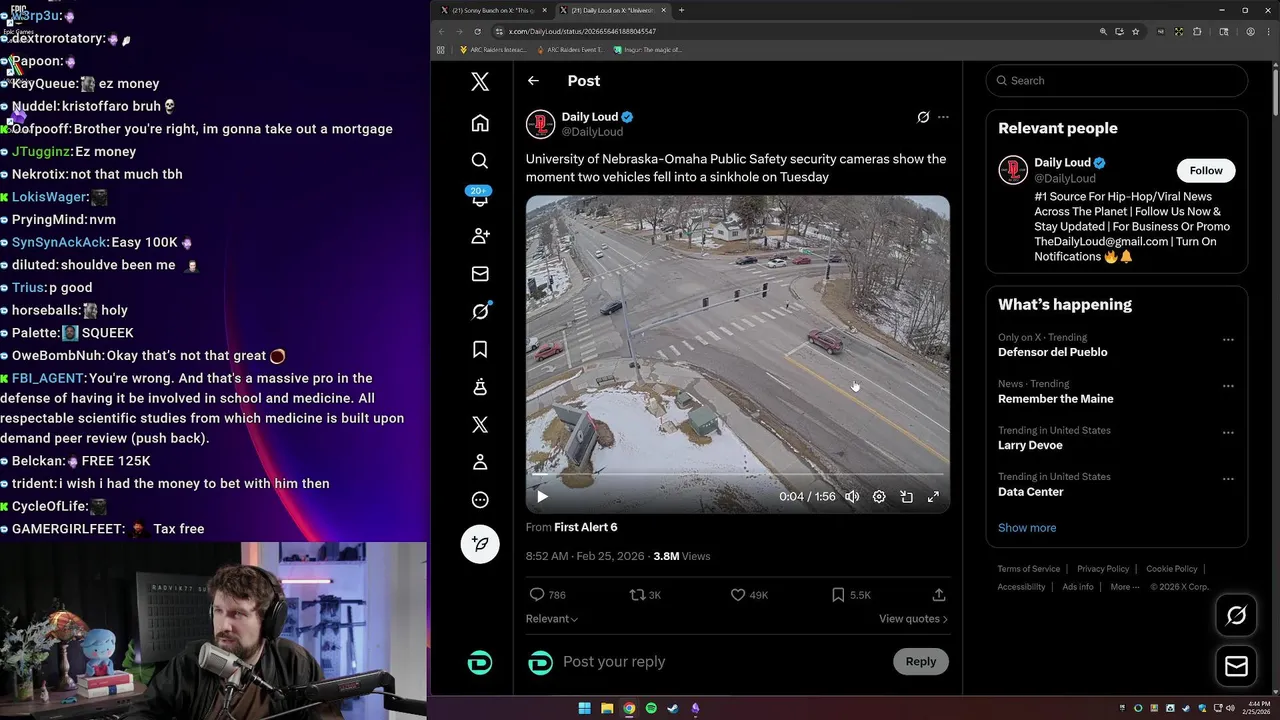Open options for Data Center trend

coord(1228,480)
